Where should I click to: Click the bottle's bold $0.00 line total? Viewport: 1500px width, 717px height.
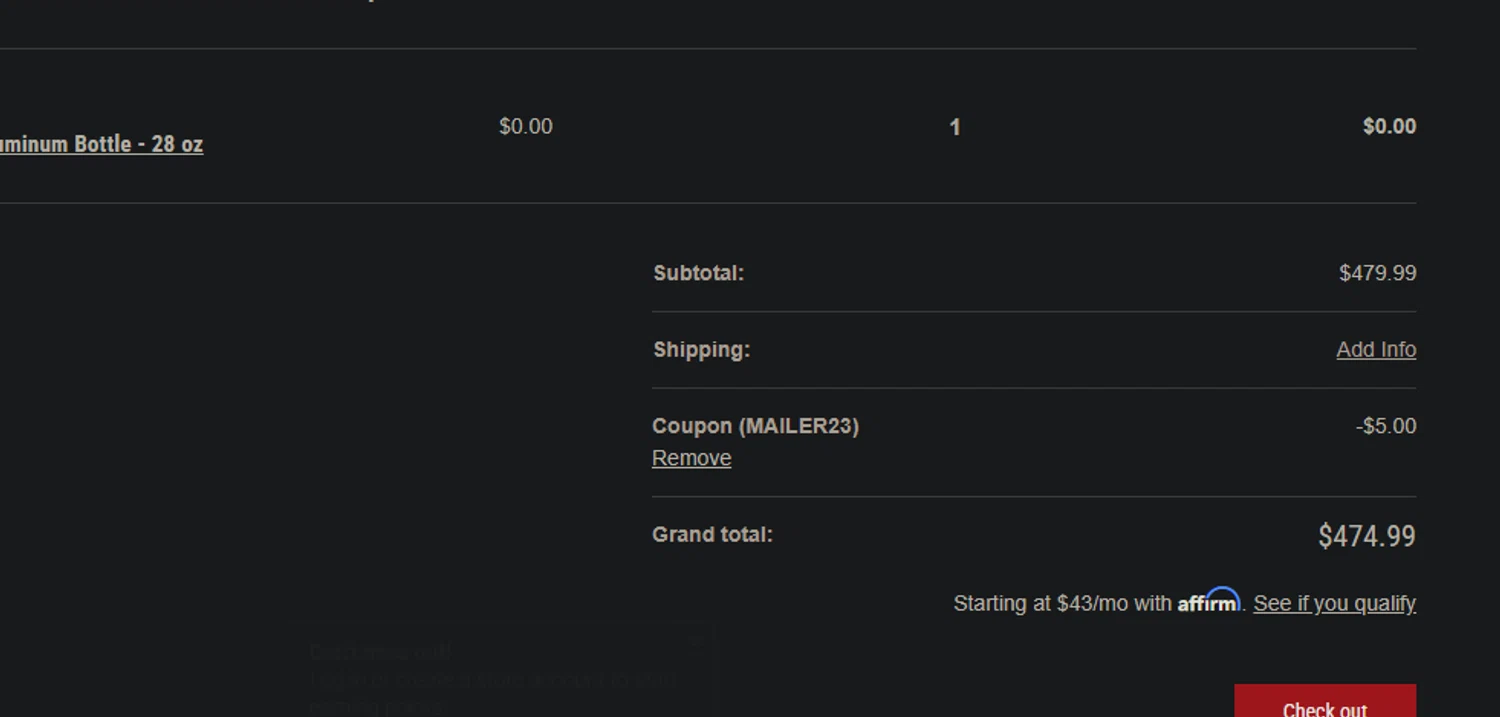click(1389, 126)
